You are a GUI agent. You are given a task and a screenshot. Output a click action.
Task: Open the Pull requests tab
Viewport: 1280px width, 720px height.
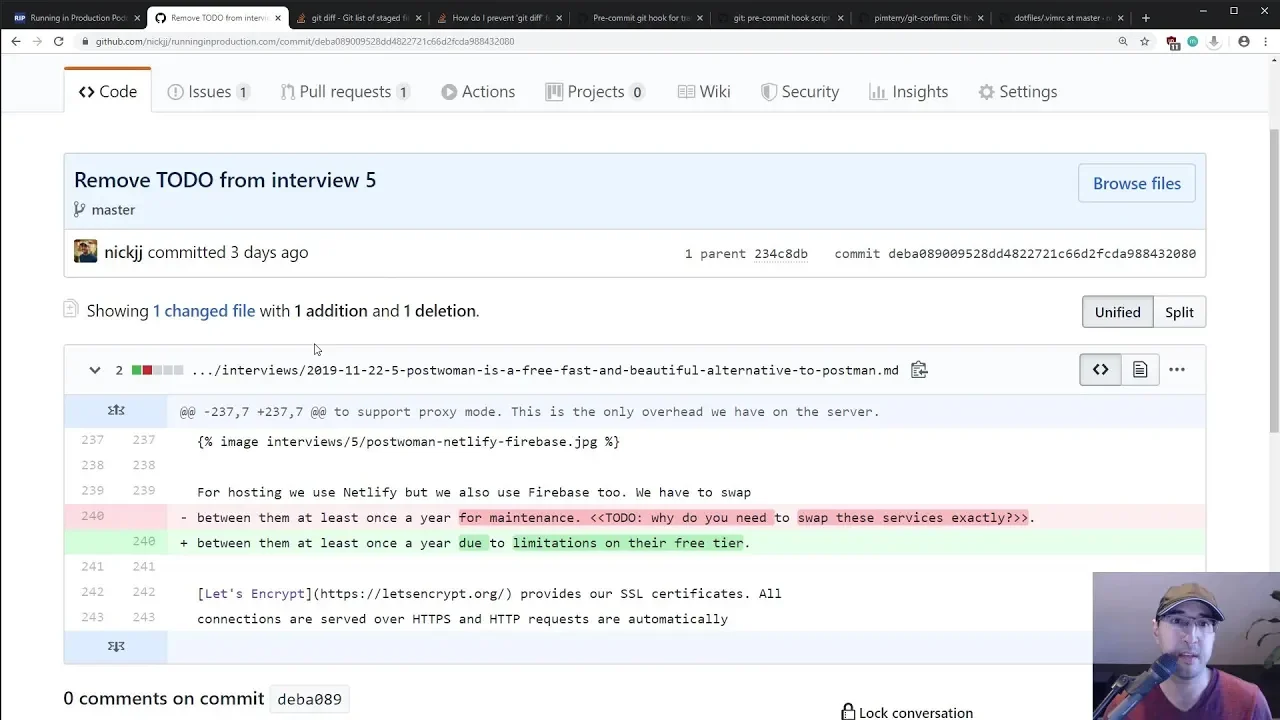345,91
